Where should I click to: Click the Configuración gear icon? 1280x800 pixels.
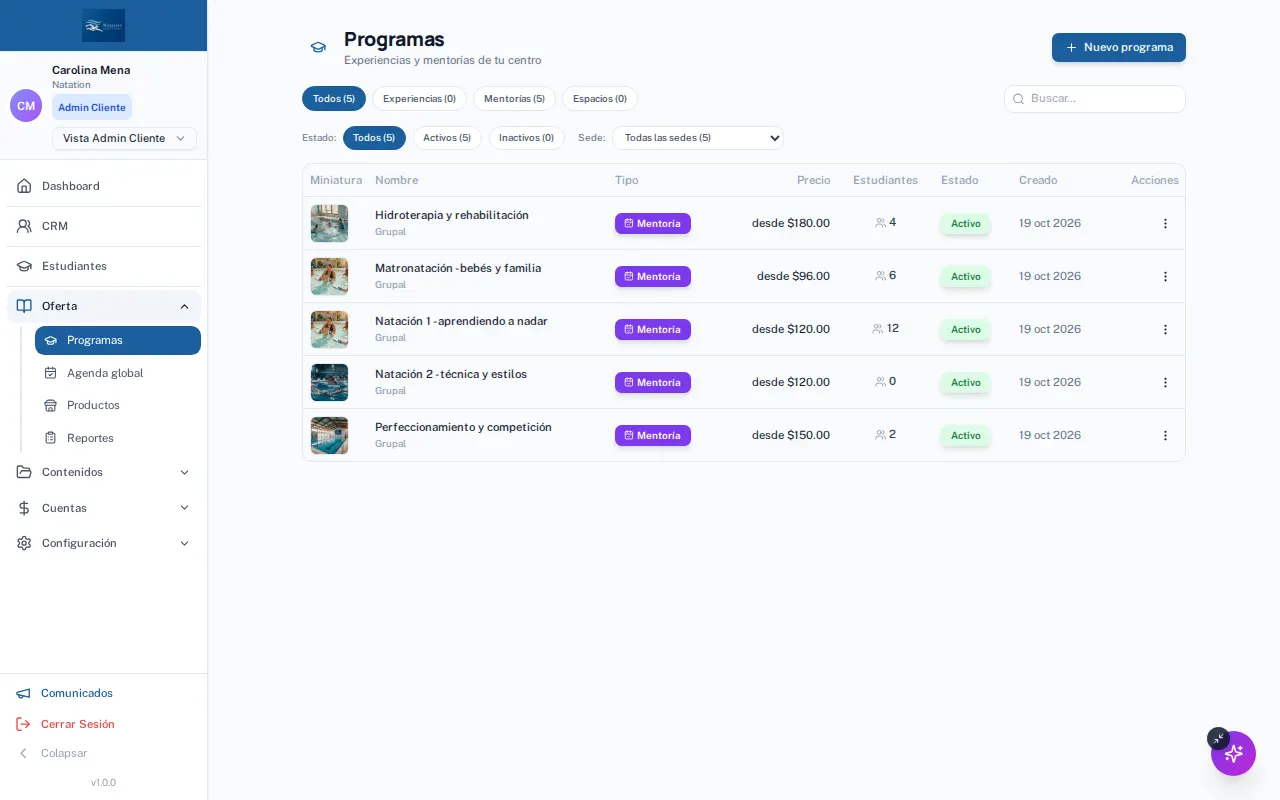pyautogui.click(x=24, y=543)
